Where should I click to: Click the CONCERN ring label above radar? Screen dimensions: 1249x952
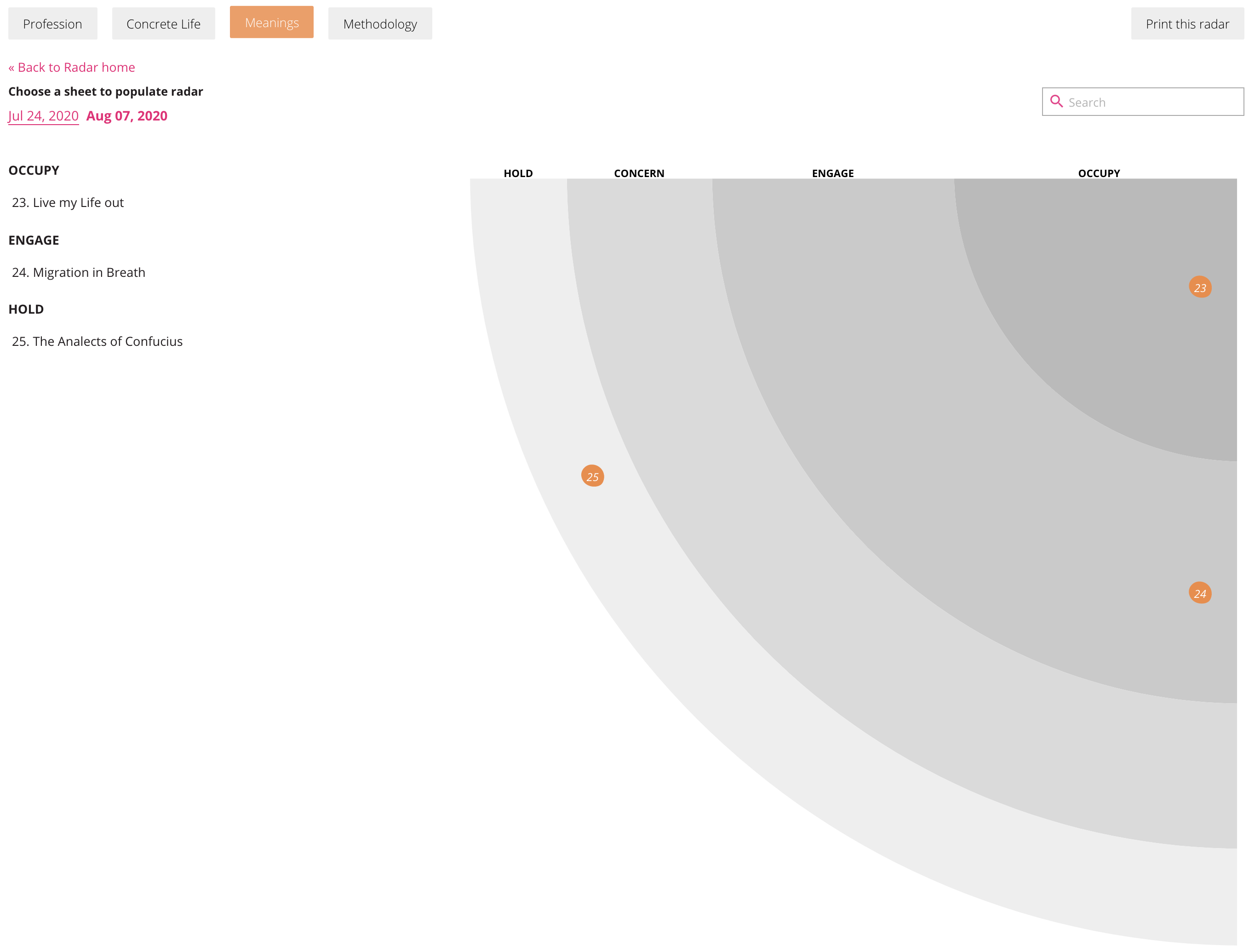(639, 173)
